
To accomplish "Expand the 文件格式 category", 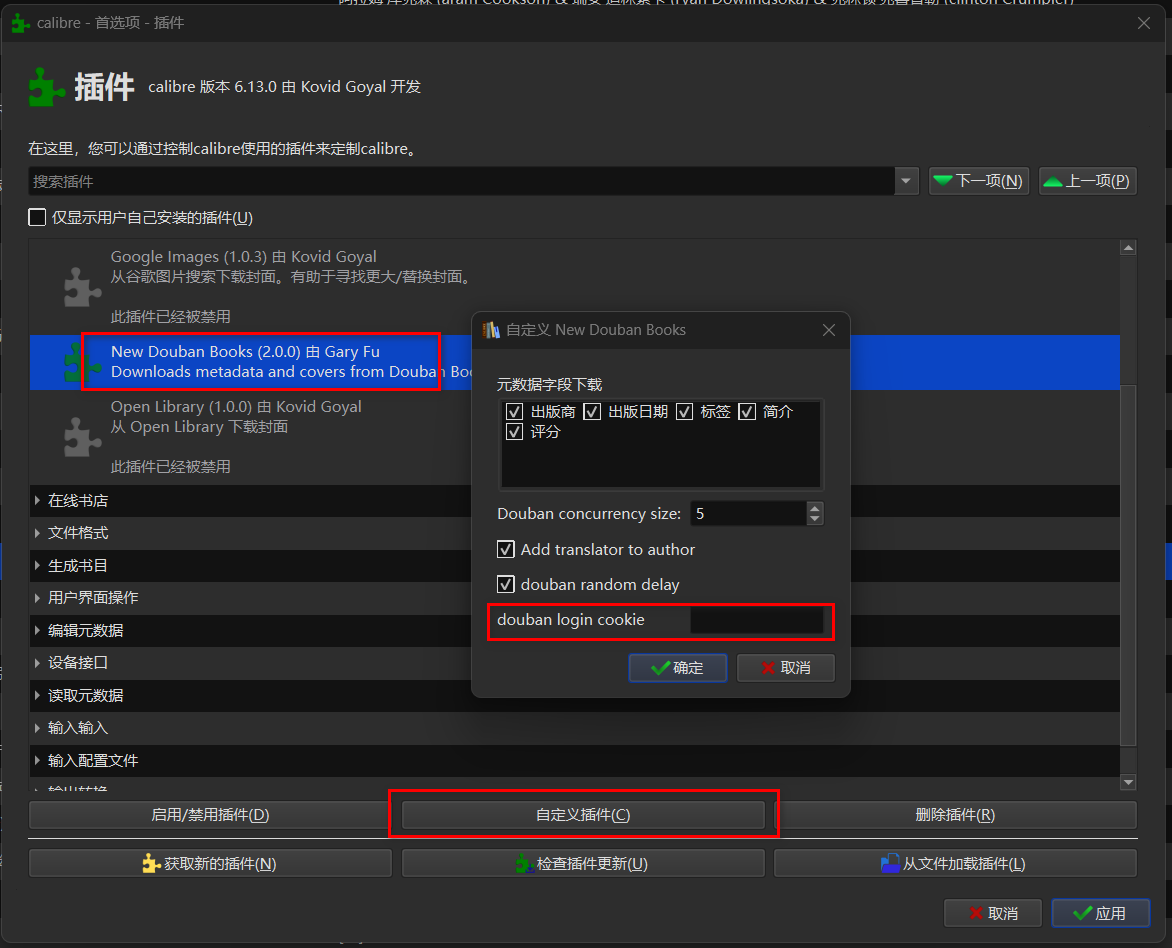I will pos(37,532).
